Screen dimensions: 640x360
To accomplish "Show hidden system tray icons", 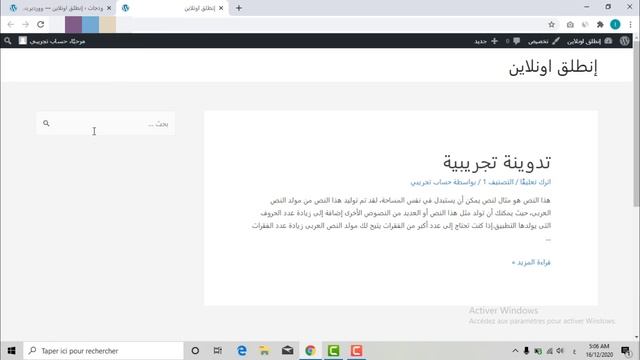I will tap(515, 351).
